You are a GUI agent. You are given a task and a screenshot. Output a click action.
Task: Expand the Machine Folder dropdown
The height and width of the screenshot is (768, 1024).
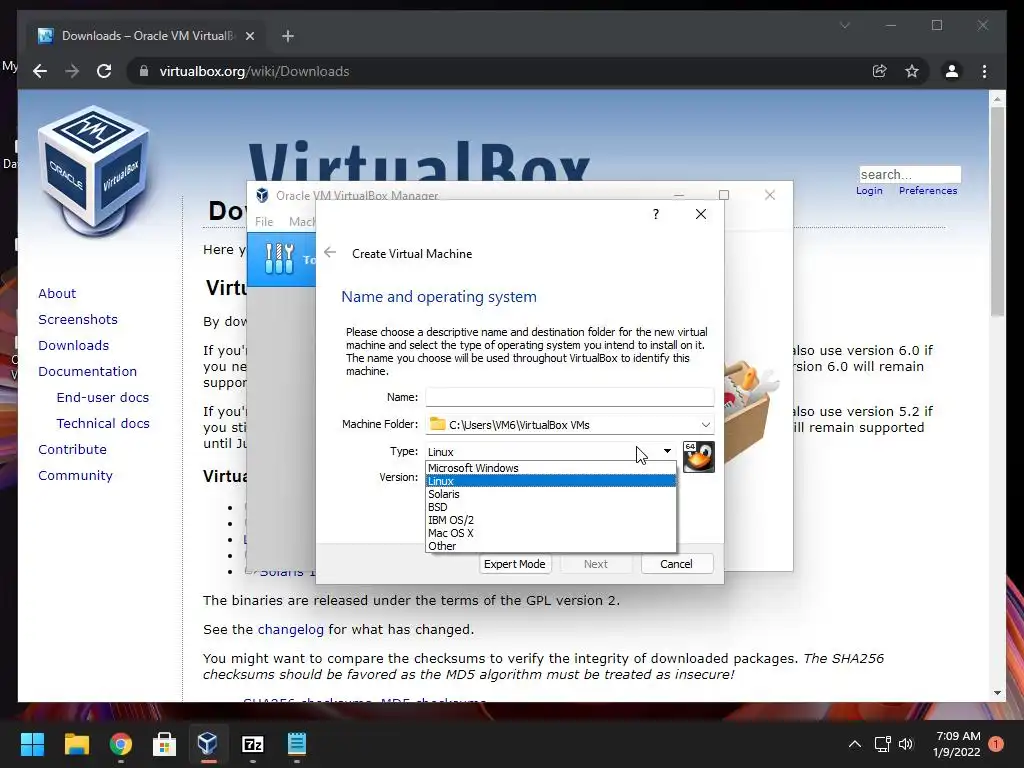coord(705,424)
